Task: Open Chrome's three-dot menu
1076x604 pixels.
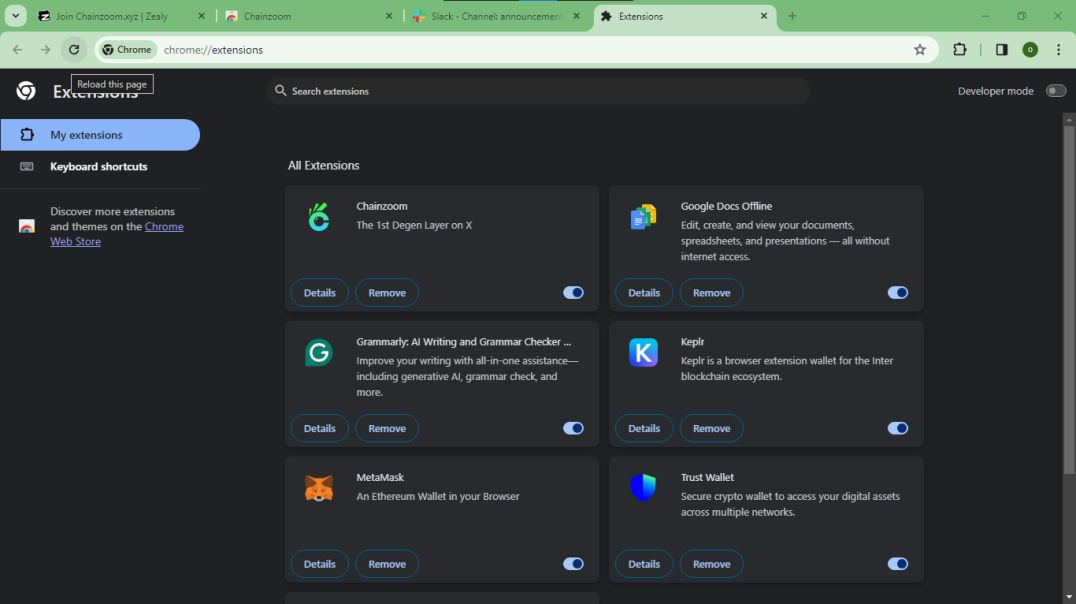Action: point(1058,49)
